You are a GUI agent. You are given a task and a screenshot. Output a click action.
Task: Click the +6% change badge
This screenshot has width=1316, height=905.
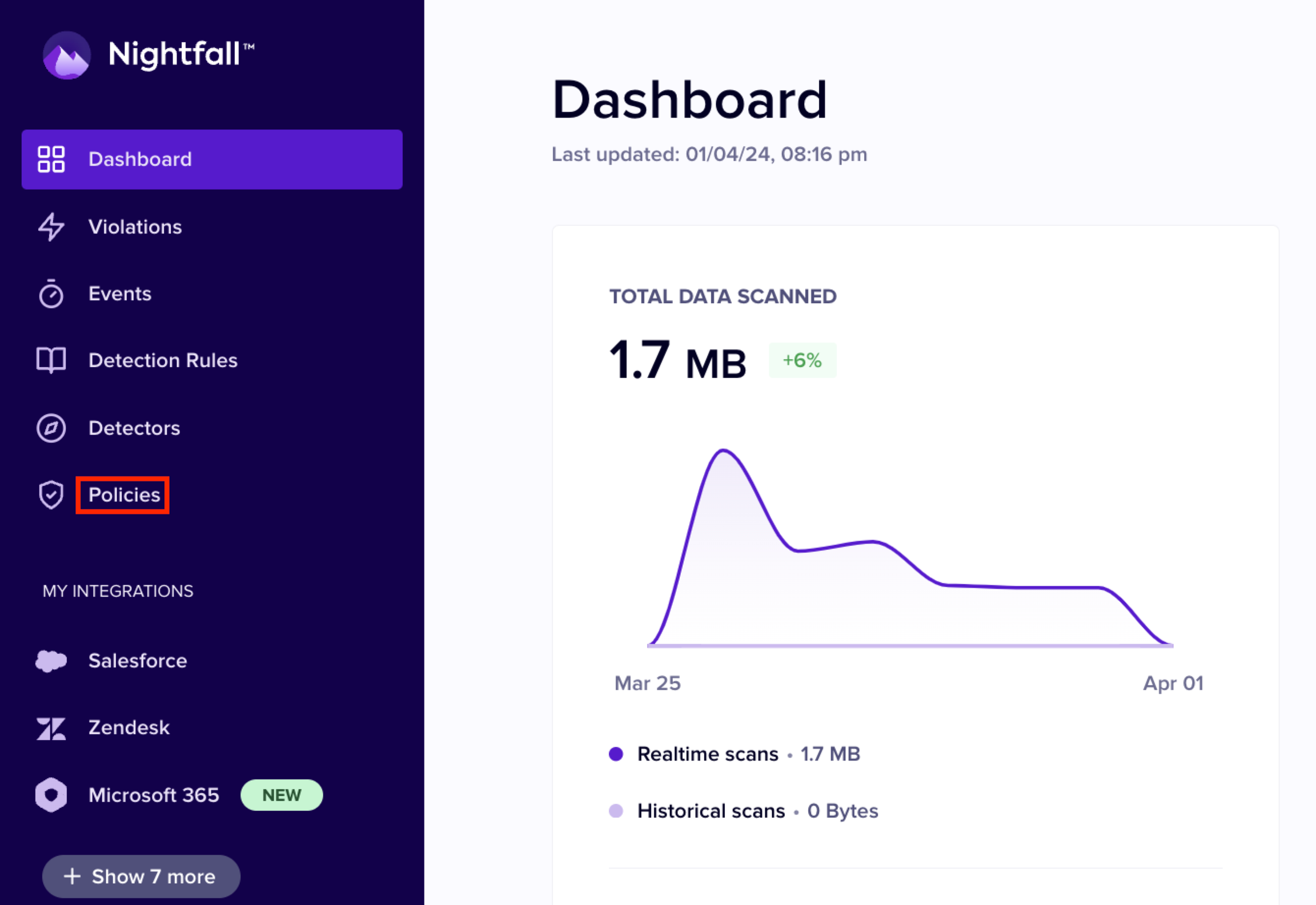point(802,360)
